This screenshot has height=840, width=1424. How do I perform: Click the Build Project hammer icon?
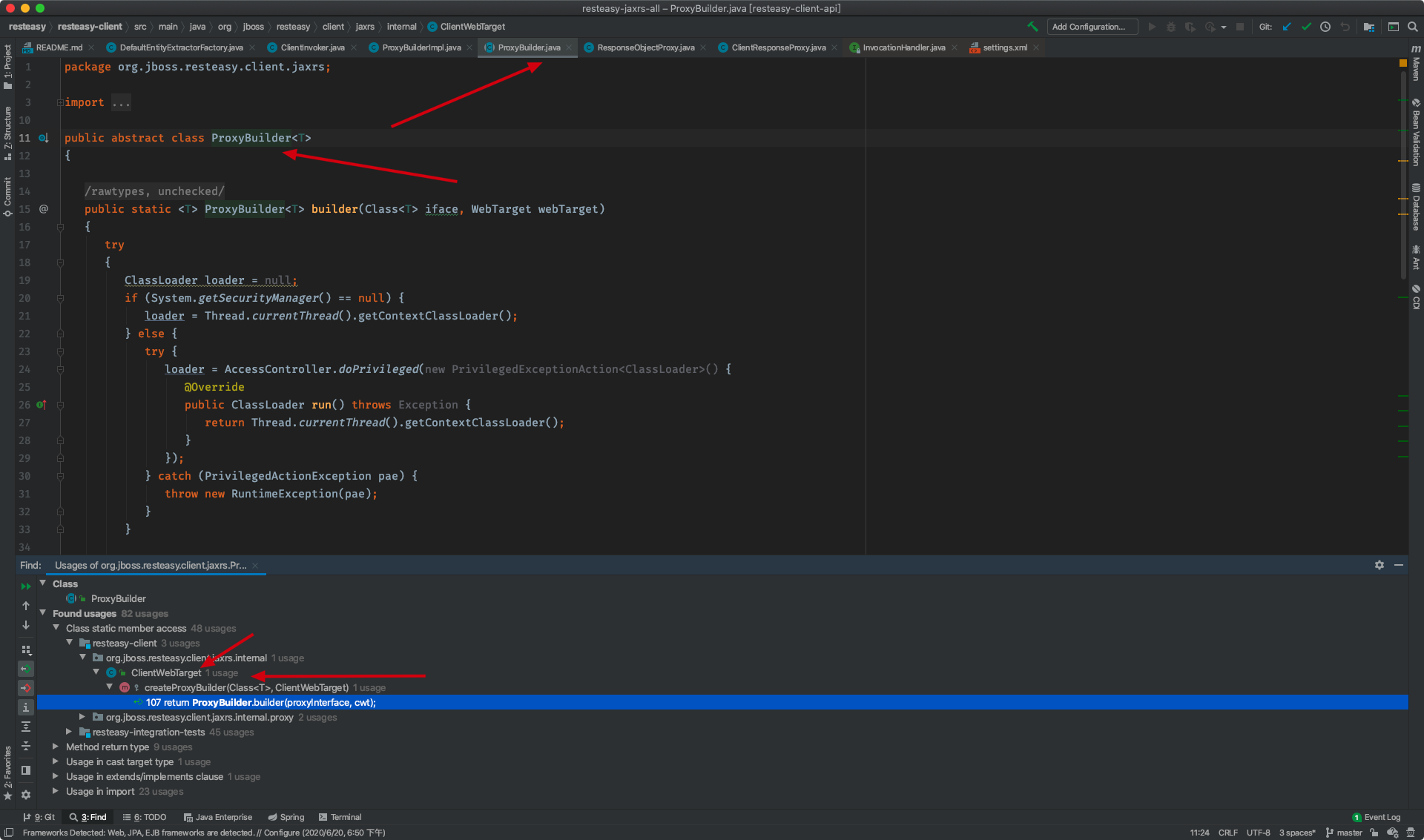pos(1032,27)
